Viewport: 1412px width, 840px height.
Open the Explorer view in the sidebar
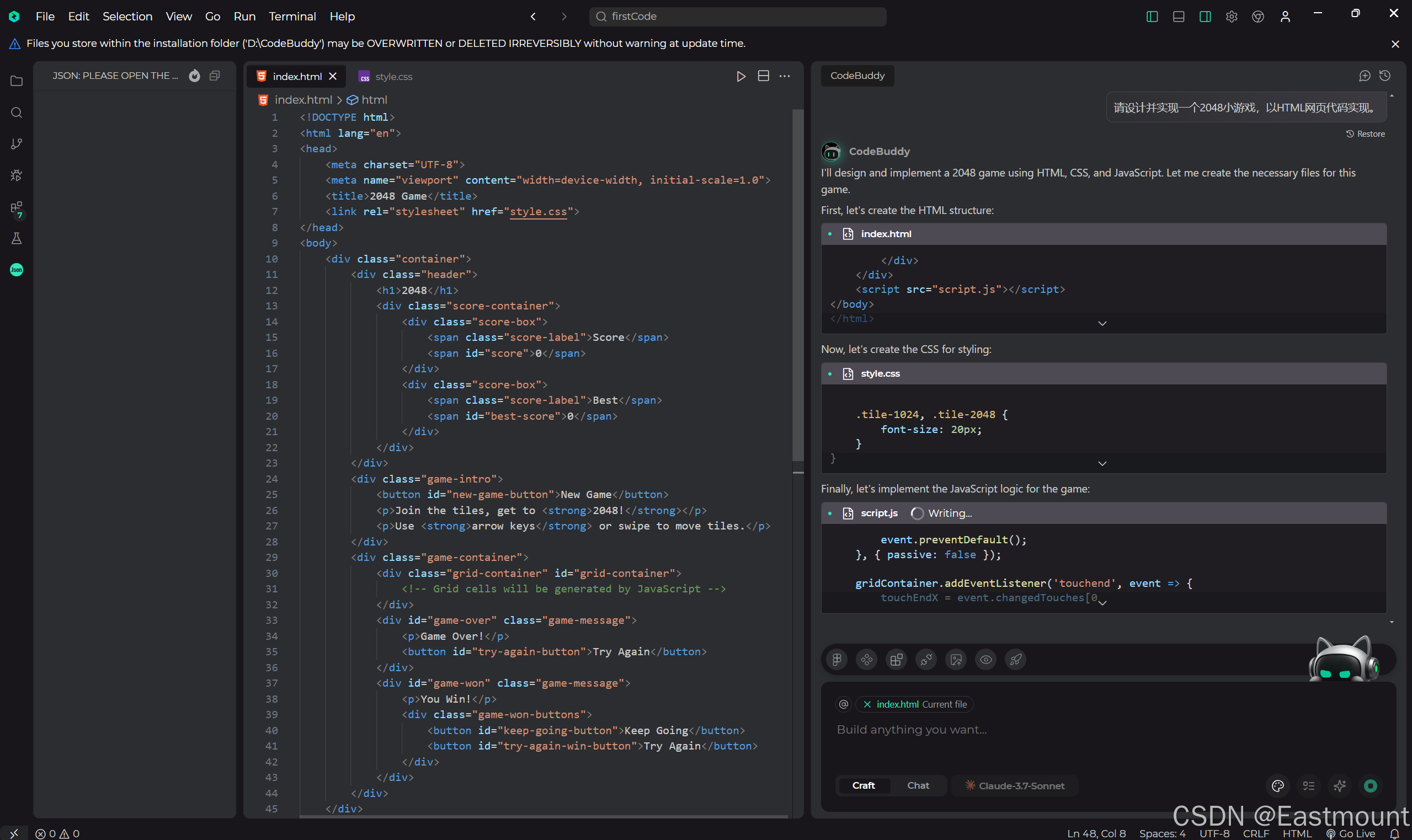(16, 81)
